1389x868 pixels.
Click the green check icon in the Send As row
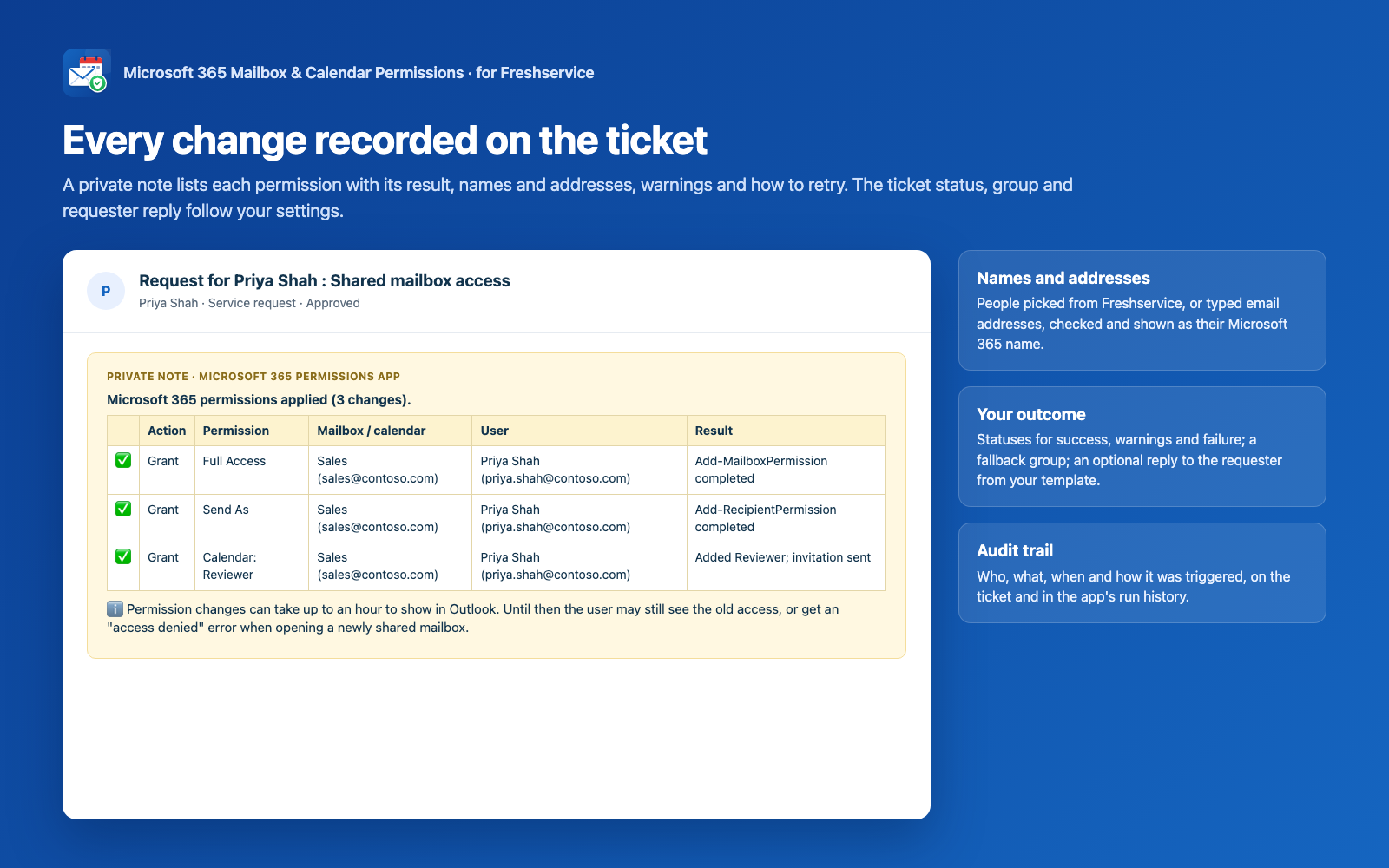pos(123,509)
